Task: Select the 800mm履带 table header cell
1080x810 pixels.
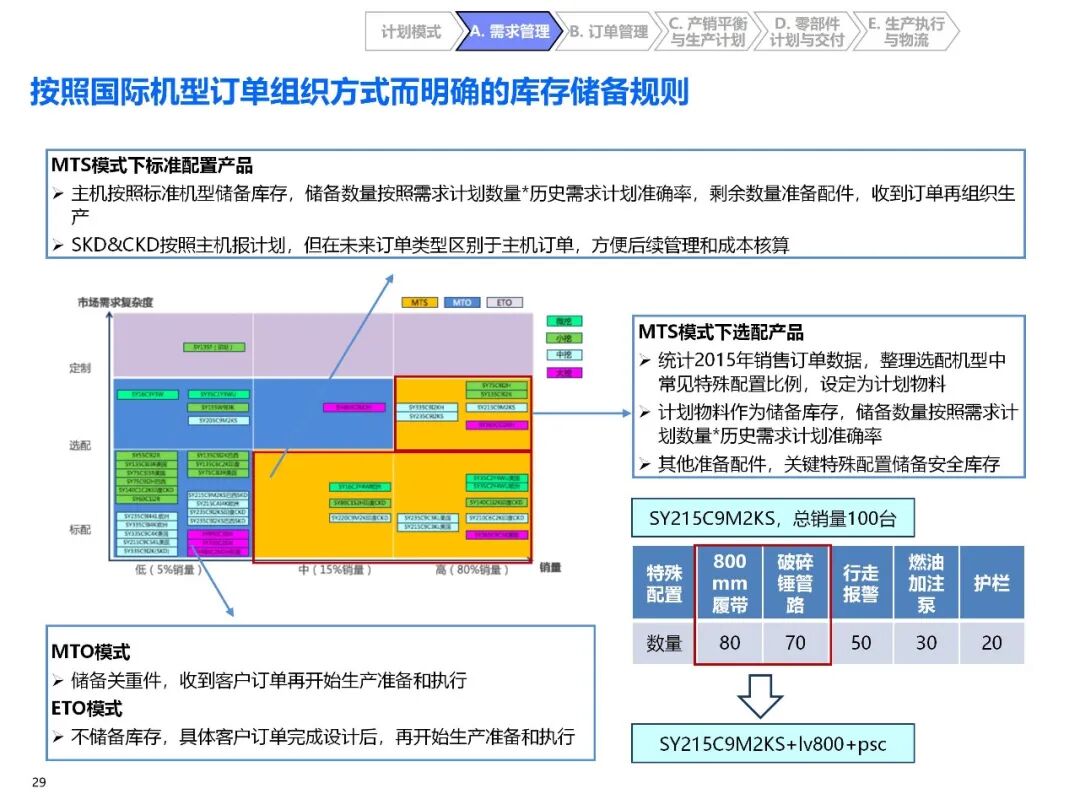Action: (729, 583)
